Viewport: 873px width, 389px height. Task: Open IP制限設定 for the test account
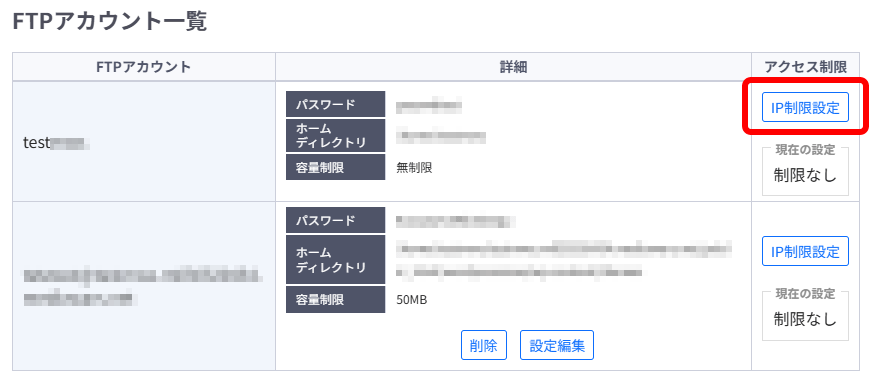pyautogui.click(x=805, y=107)
